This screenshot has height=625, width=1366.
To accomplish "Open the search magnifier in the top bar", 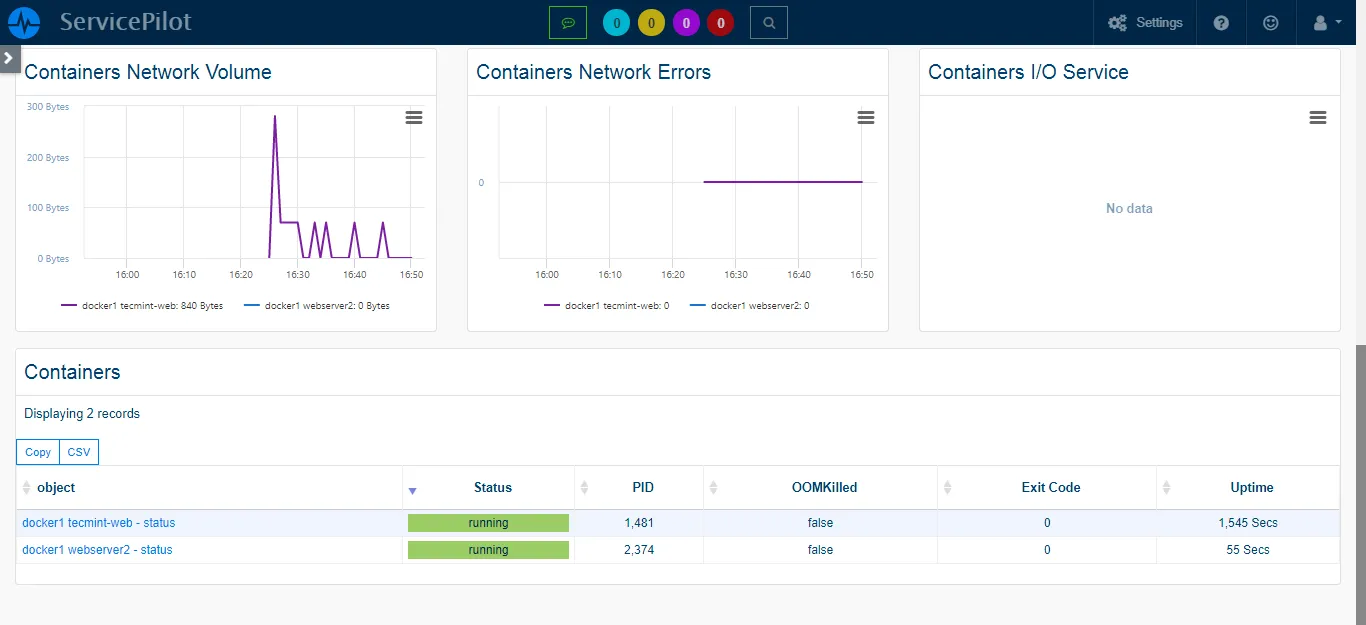I will [768, 22].
